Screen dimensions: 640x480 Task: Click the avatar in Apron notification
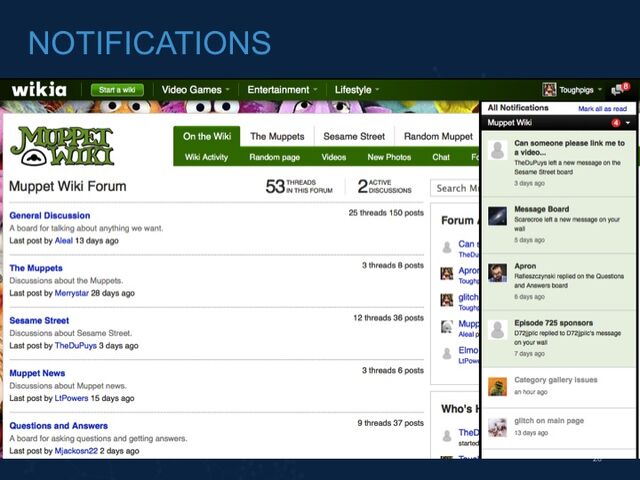tap(498, 273)
